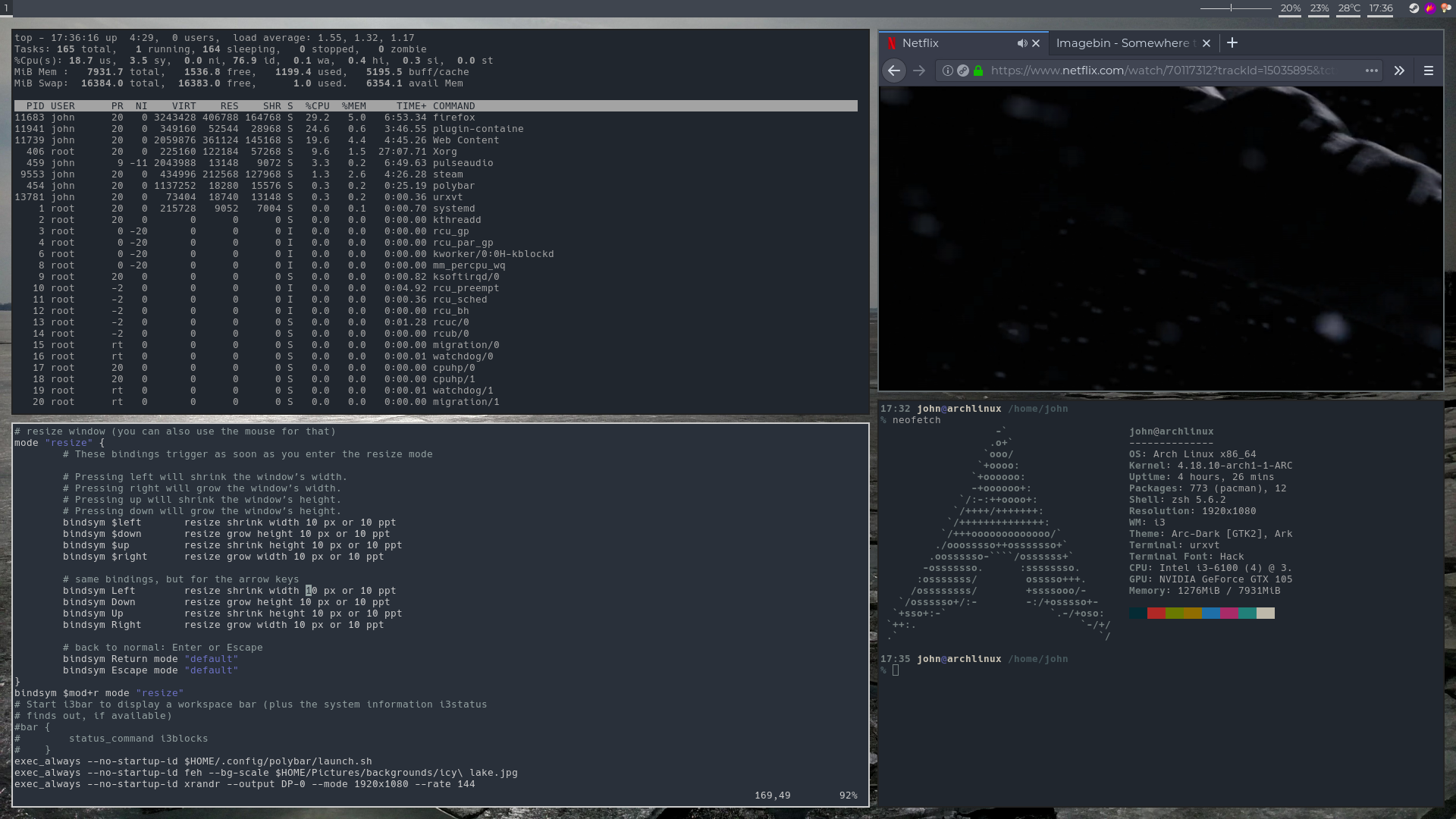The width and height of the screenshot is (1456, 819).
Task: Click the zsh prompt cursor at 17:35
Action: 896,670
